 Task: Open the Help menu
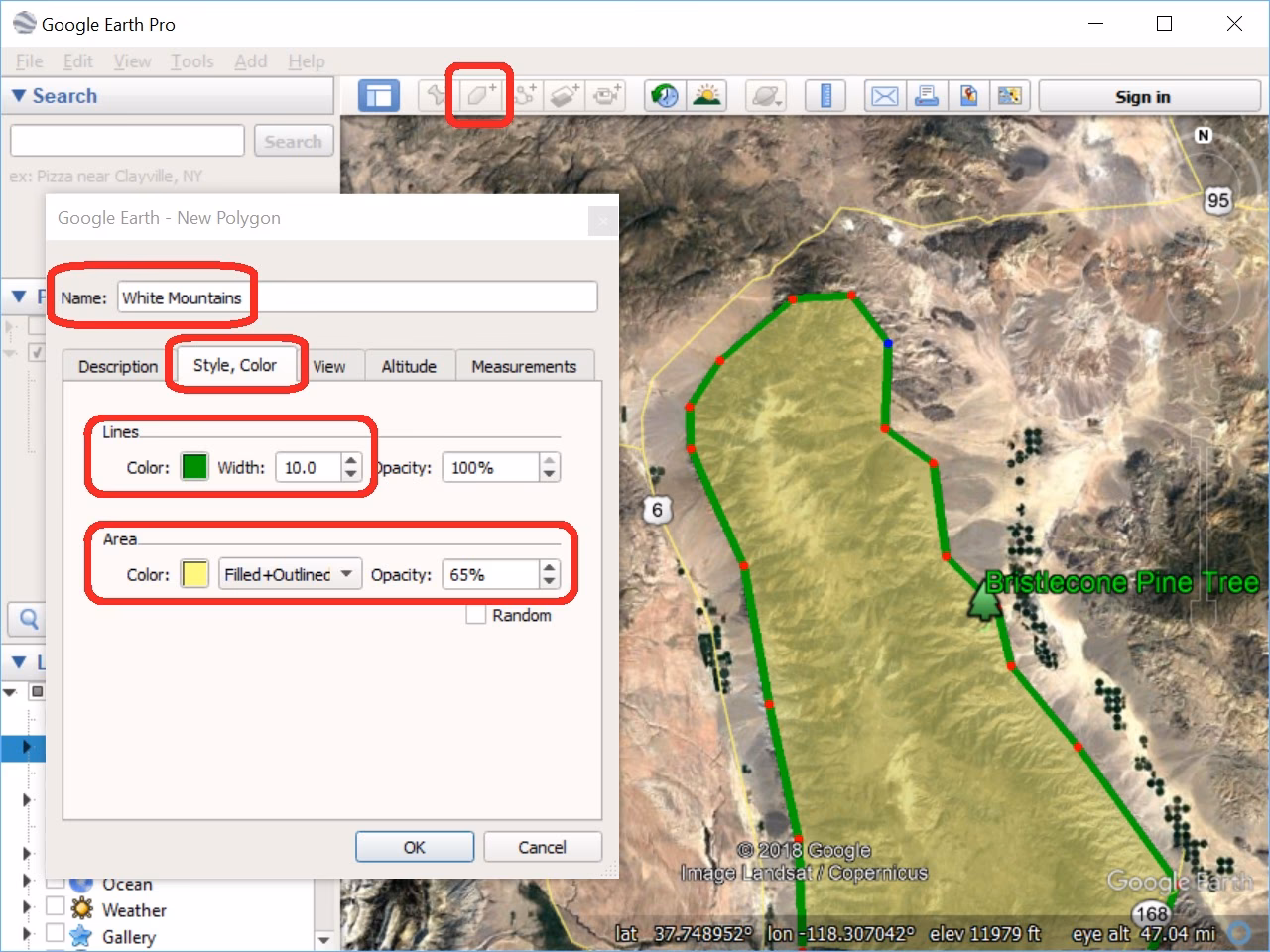307,61
